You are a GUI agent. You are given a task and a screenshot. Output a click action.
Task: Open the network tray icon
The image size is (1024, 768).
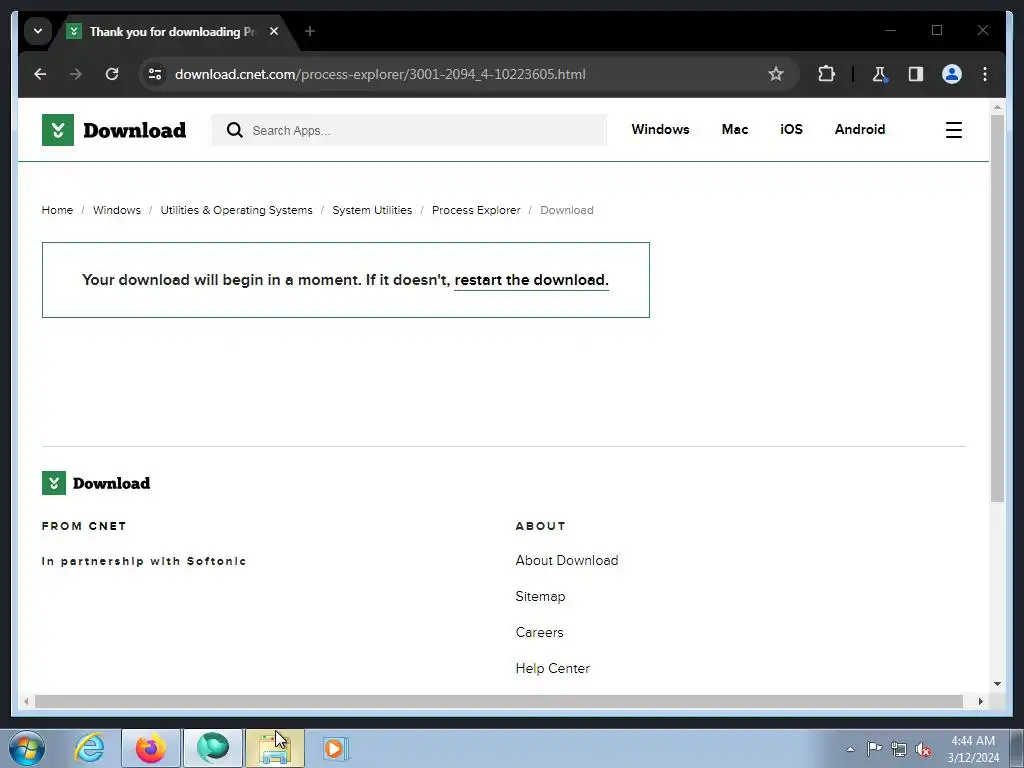pyautogui.click(x=899, y=749)
